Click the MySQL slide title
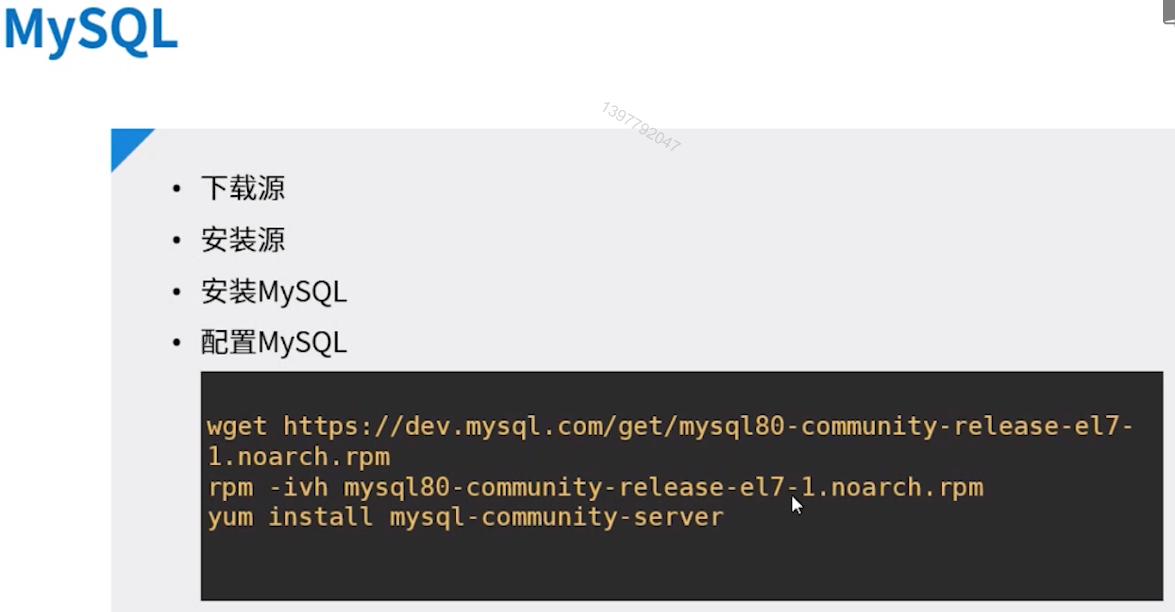This screenshot has width=1175, height=612. 91,31
